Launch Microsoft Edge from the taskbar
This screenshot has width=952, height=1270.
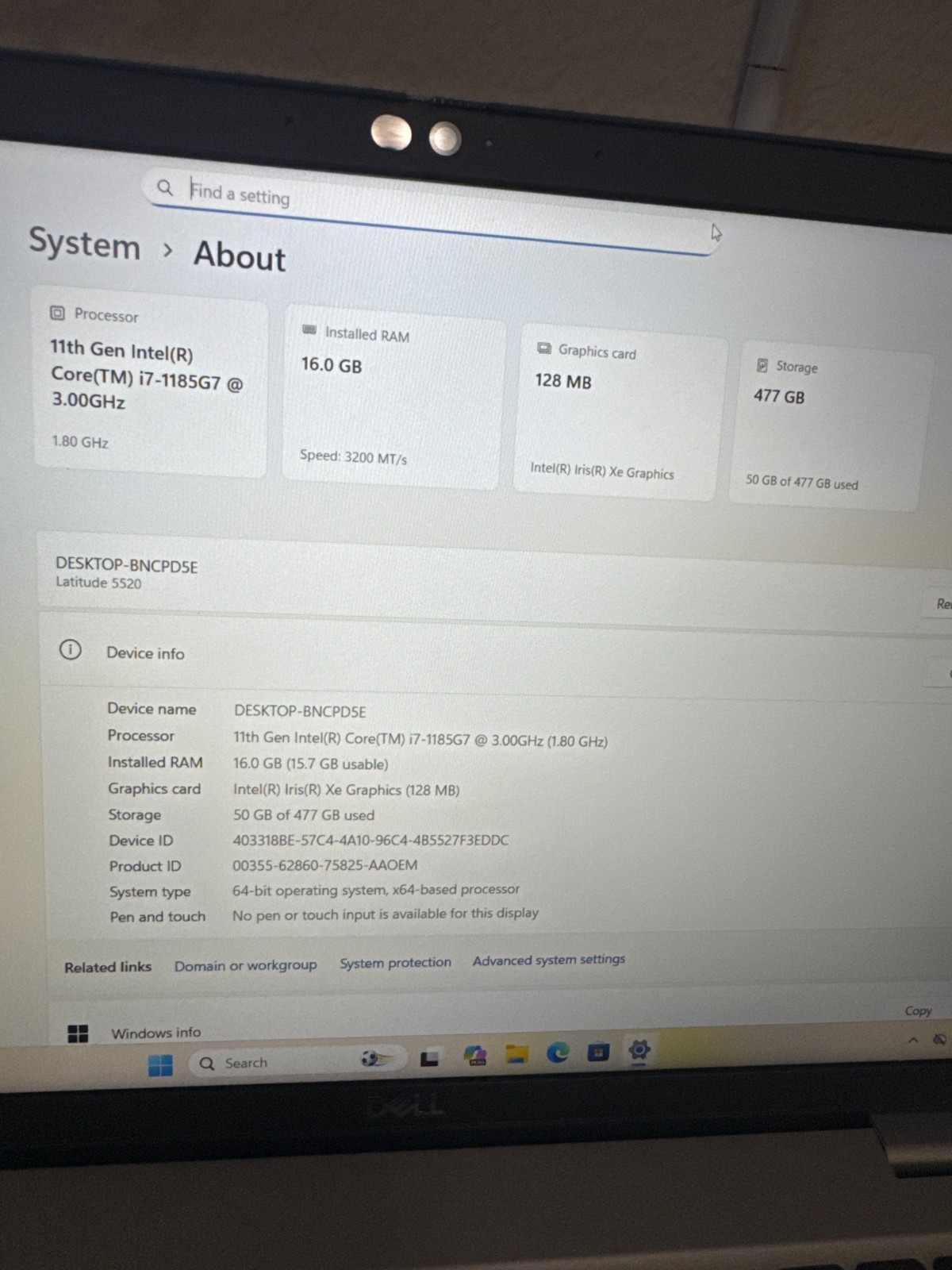(558, 1053)
